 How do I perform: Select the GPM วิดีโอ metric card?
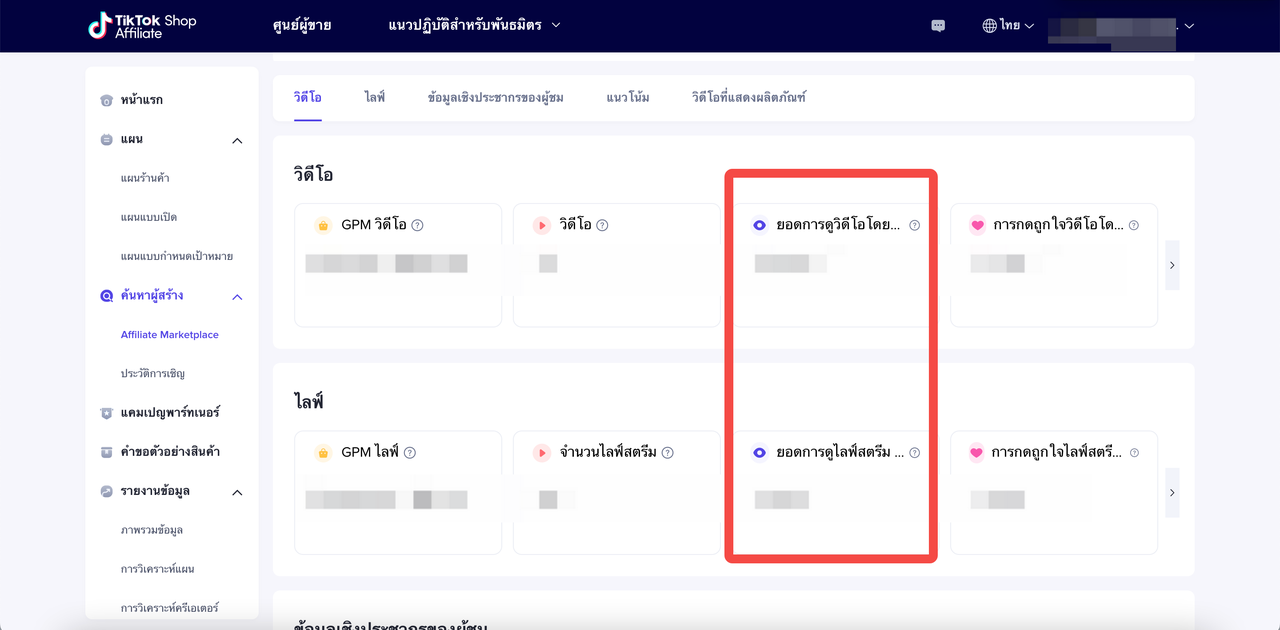[x=397, y=265]
